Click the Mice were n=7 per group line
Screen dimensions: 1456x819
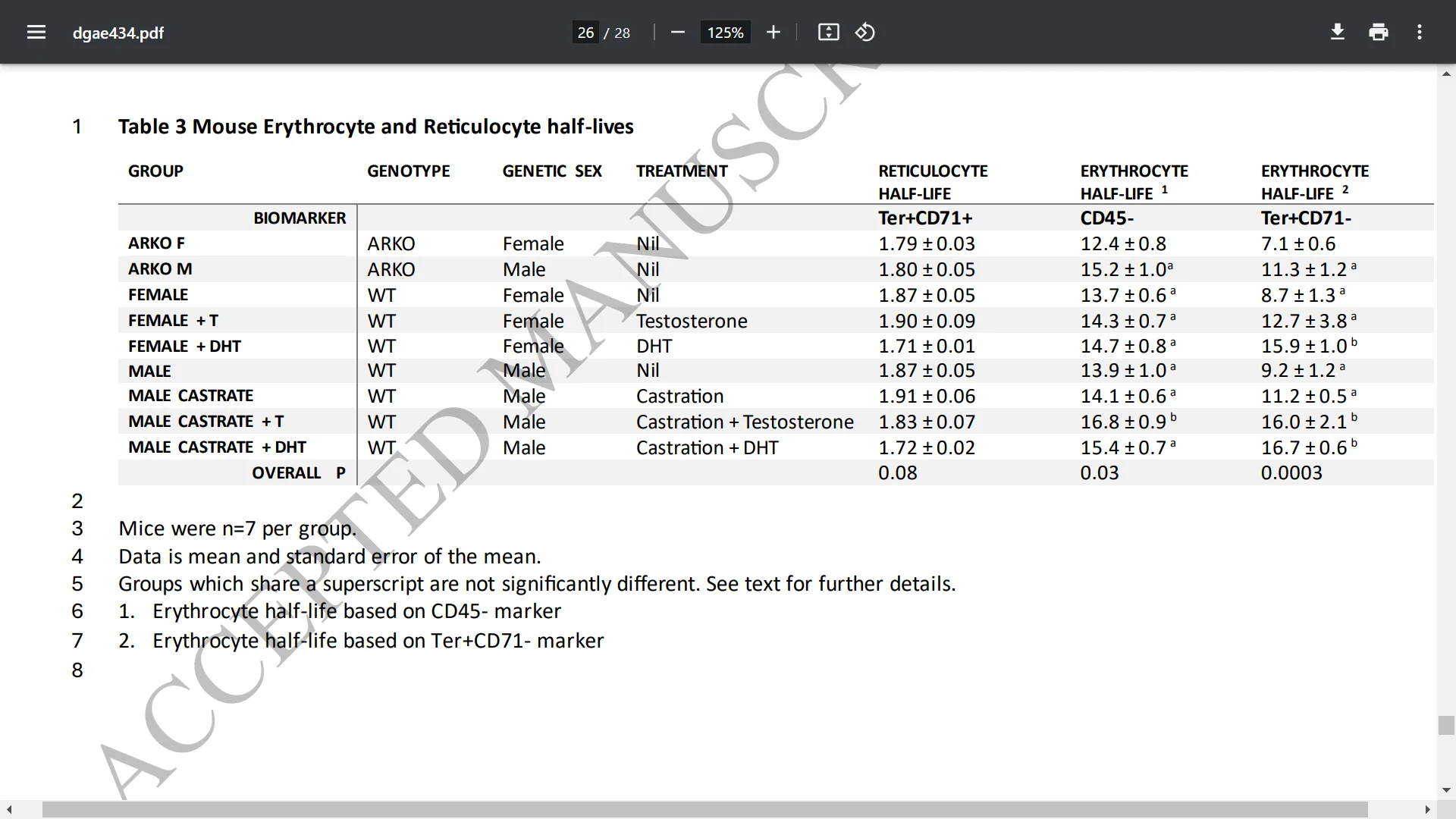[x=237, y=529]
